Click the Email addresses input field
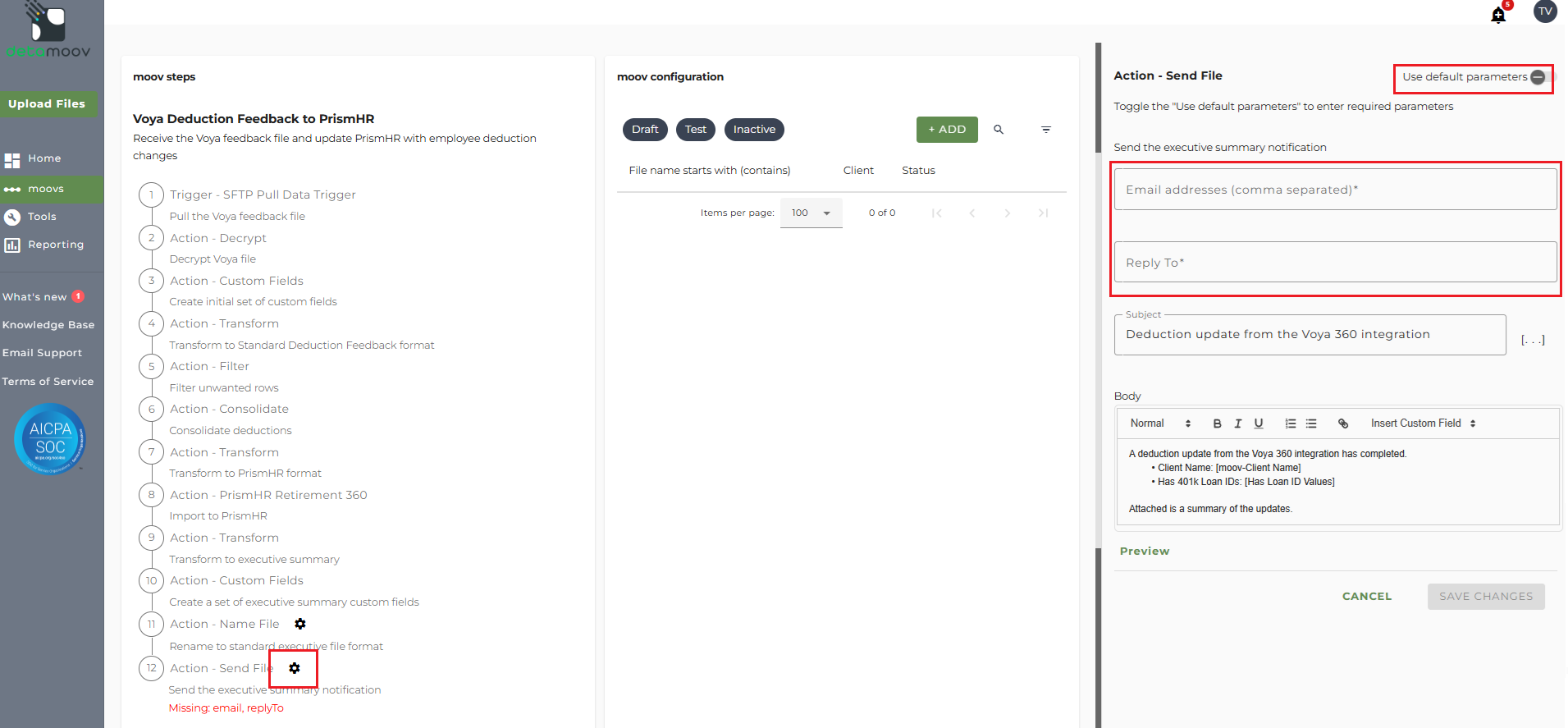The width and height of the screenshot is (1568, 728). [1335, 190]
